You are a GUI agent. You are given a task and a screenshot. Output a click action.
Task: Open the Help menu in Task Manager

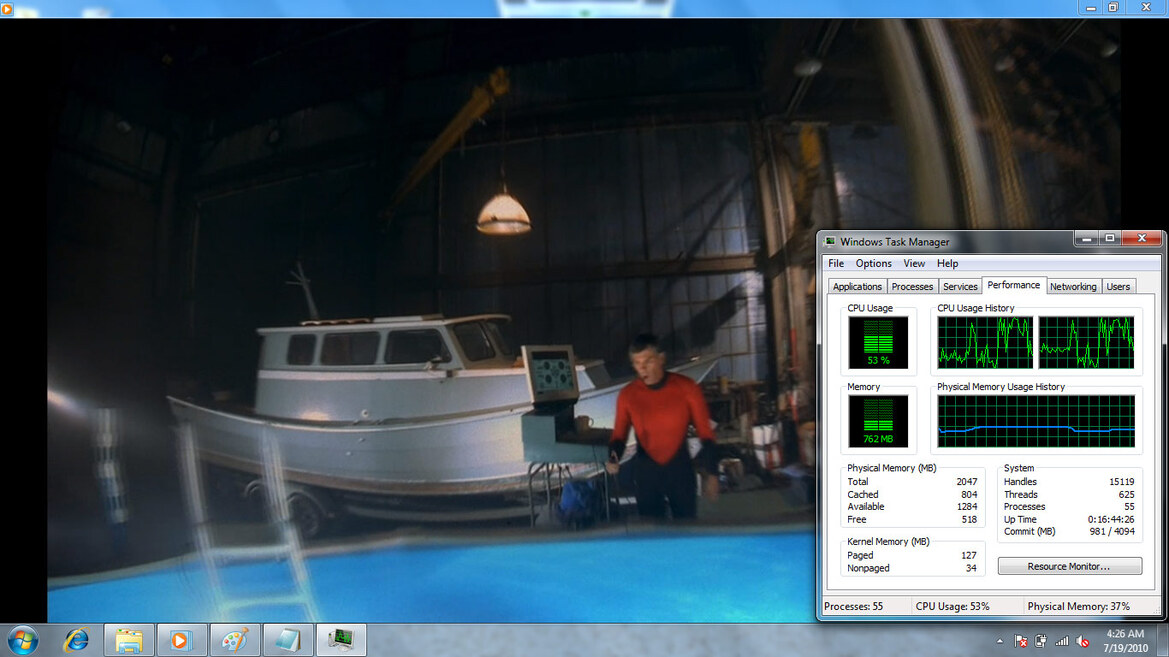(948, 263)
